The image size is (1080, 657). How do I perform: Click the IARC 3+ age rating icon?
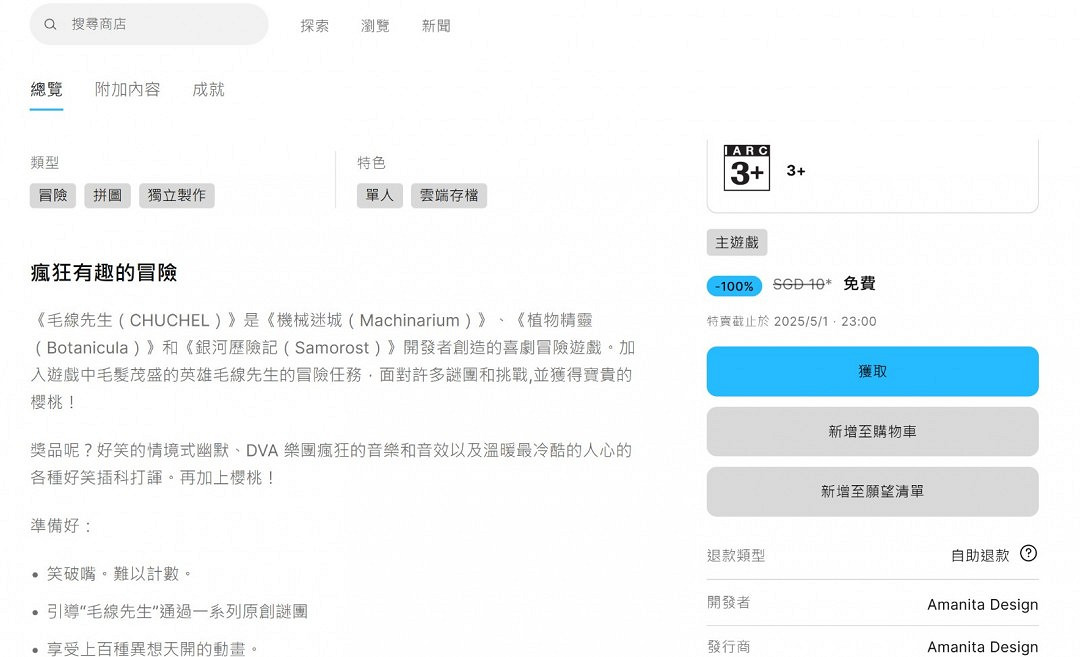click(x=746, y=171)
